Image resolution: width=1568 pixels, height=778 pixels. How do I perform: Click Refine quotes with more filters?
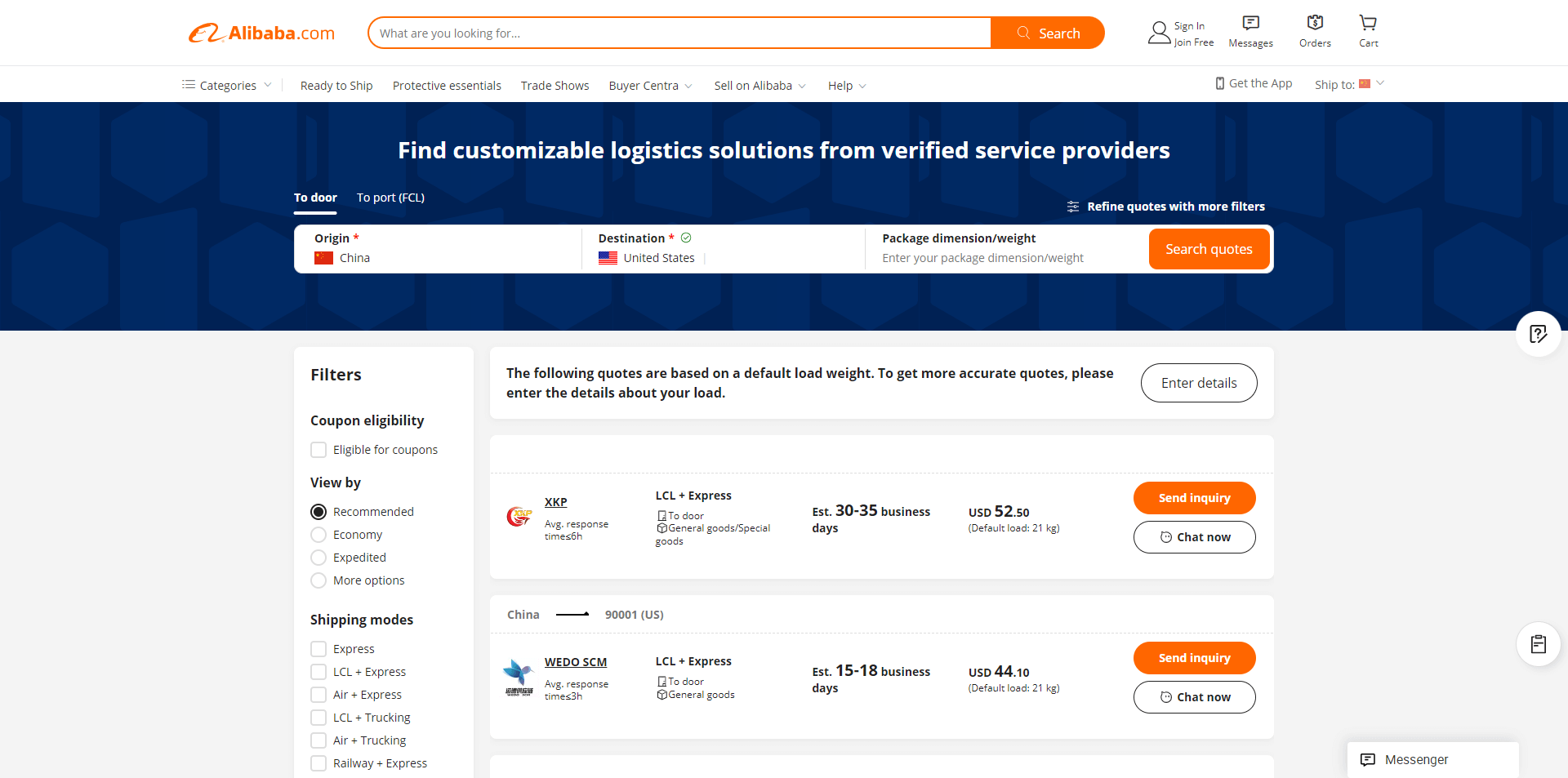(x=1175, y=207)
